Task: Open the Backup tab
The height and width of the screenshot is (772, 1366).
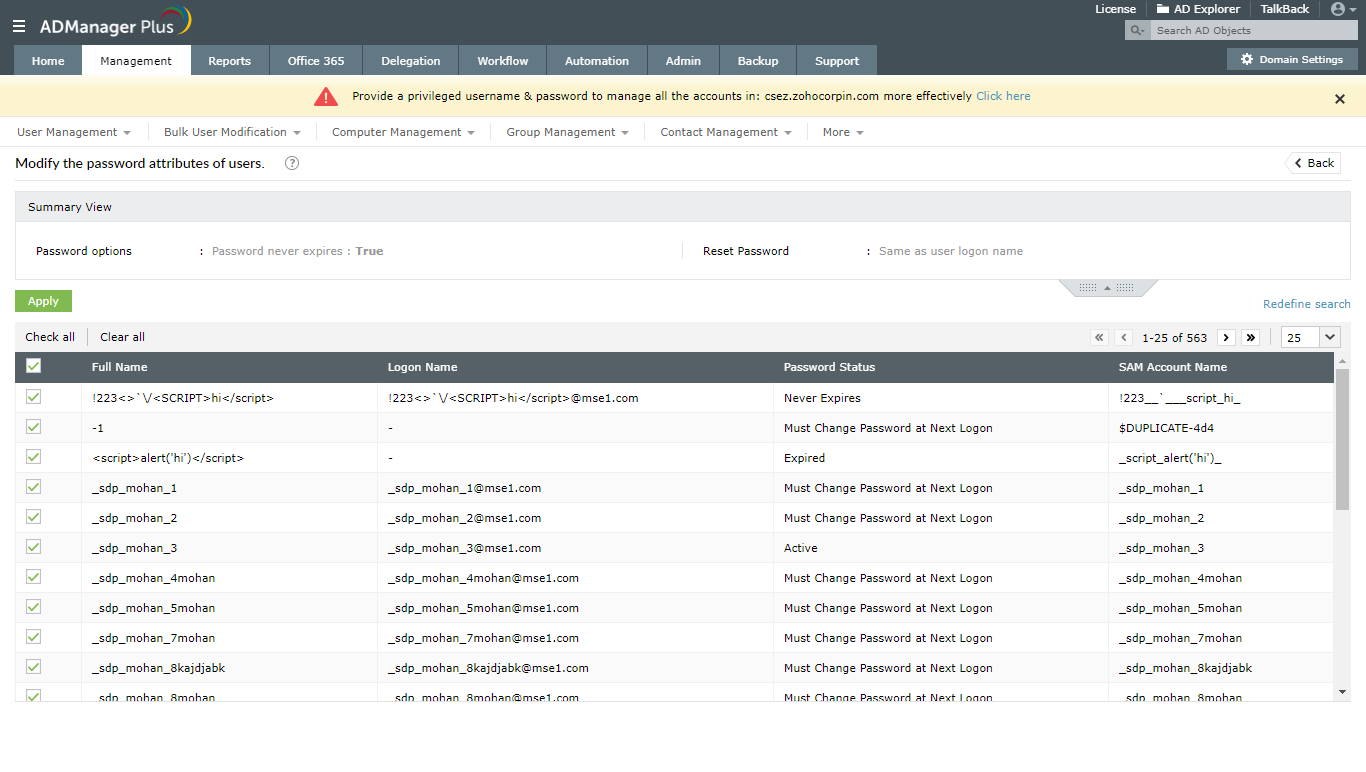Action: pos(758,61)
